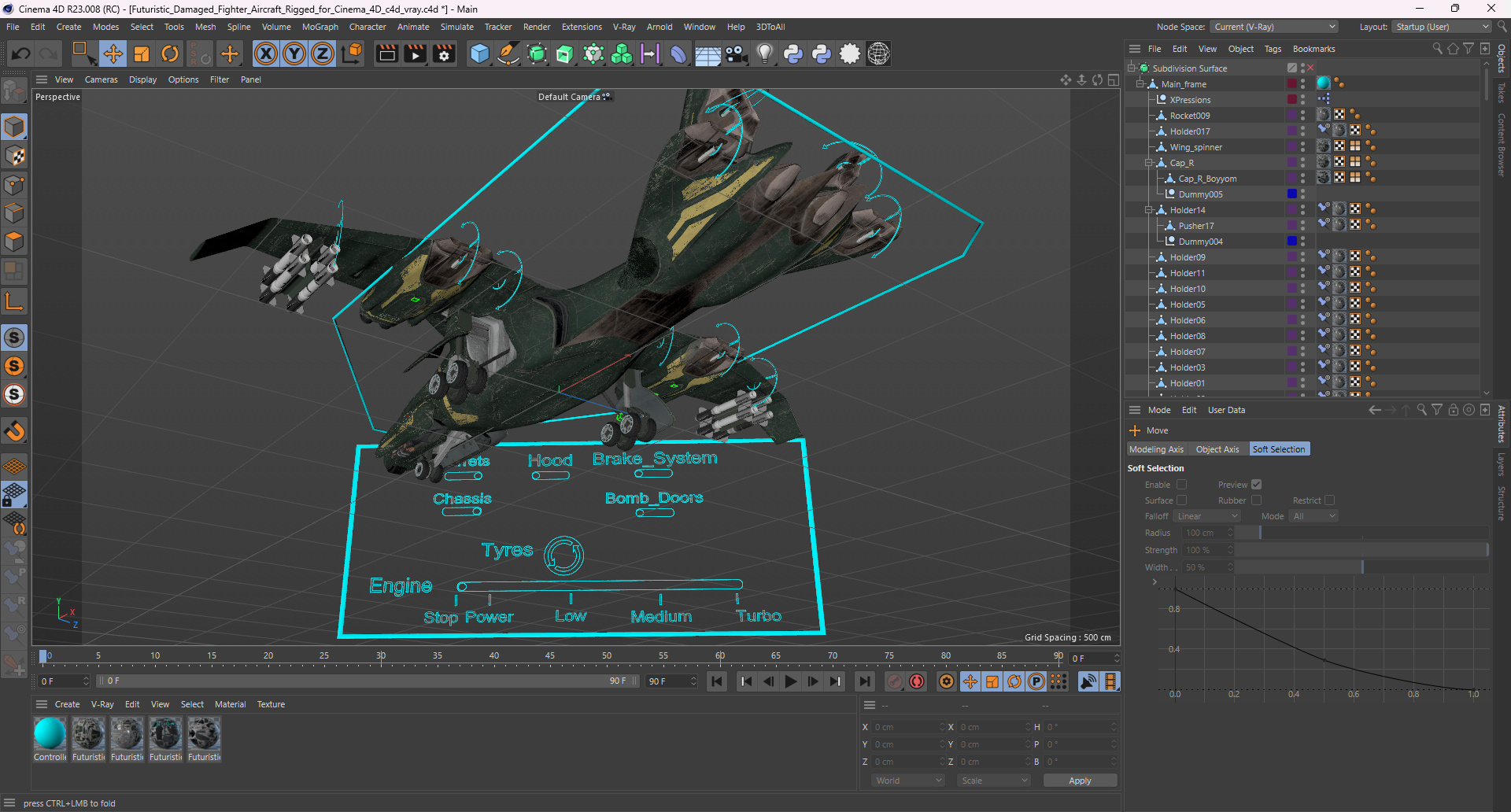The height and width of the screenshot is (812, 1511).
Task: Click the first Python icon in toolbar
Action: tap(793, 54)
